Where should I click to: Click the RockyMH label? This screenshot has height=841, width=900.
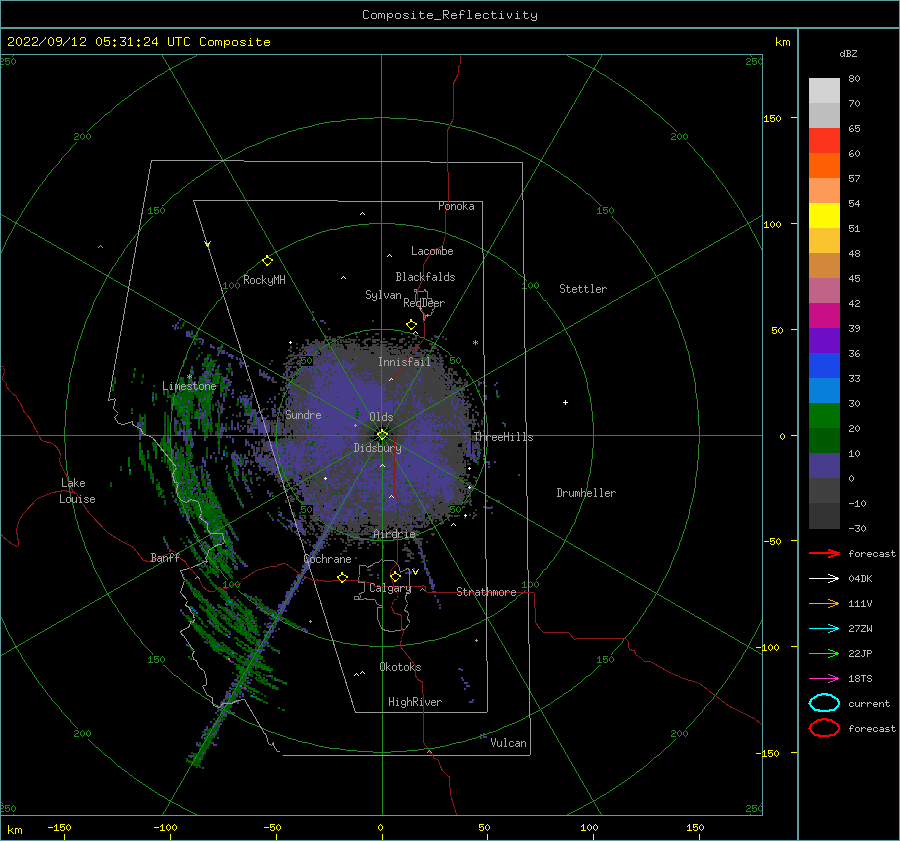coord(264,280)
